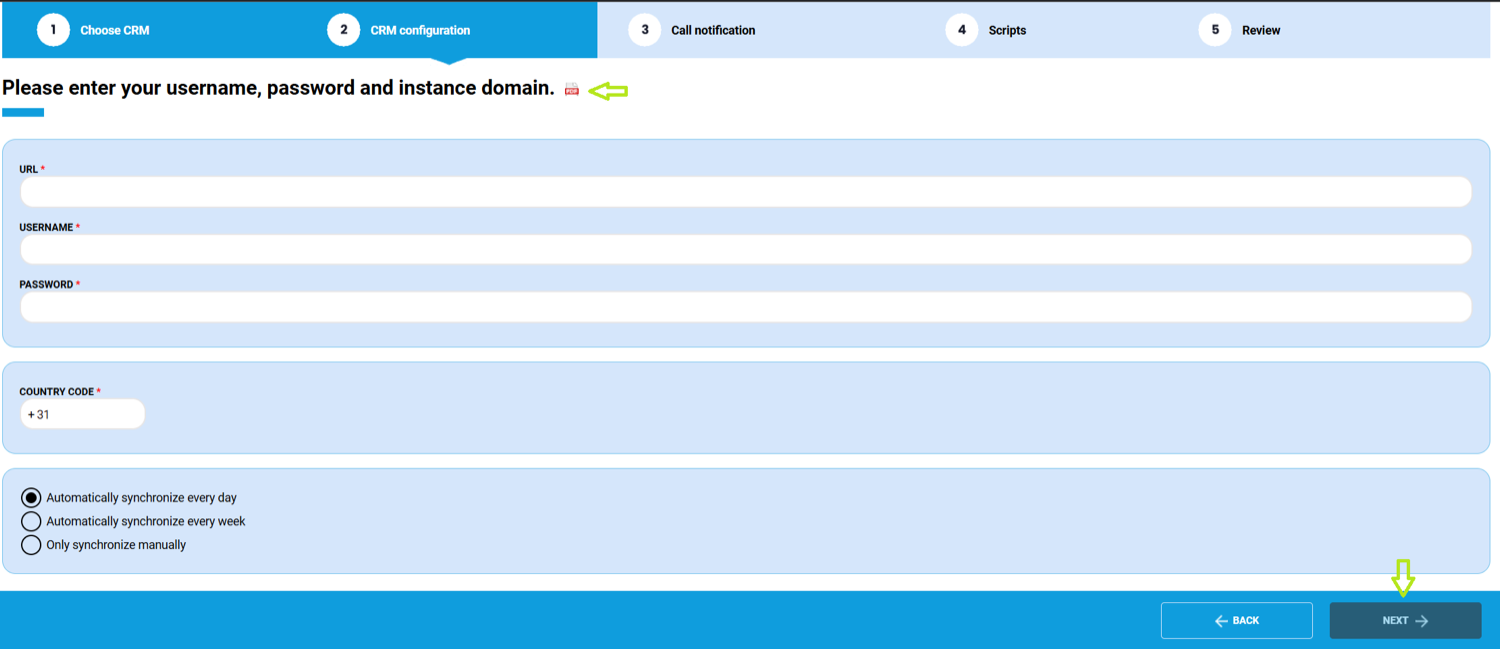Open the PDF help document icon
The height and width of the screenshot is (649, 1500).
572,90
